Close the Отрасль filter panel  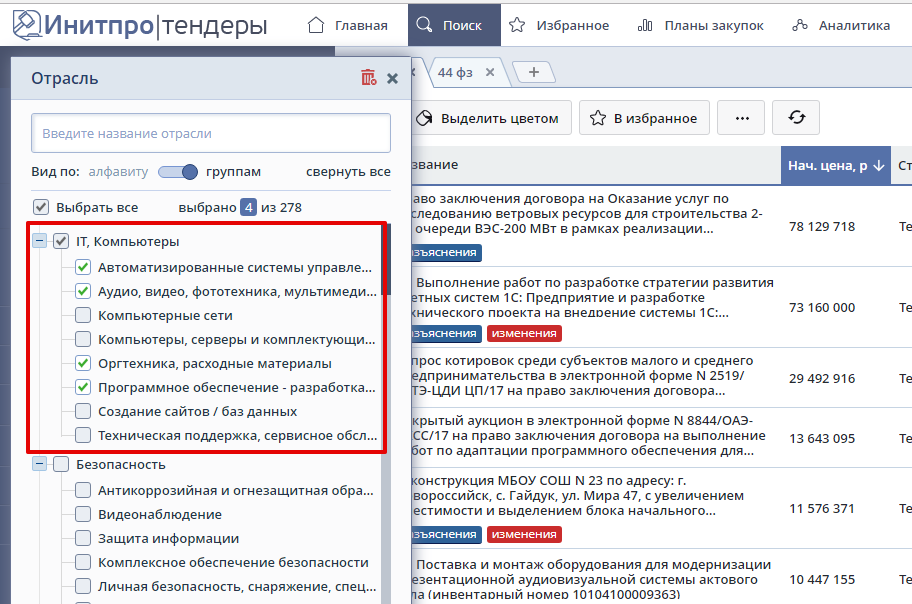(392, 78)
